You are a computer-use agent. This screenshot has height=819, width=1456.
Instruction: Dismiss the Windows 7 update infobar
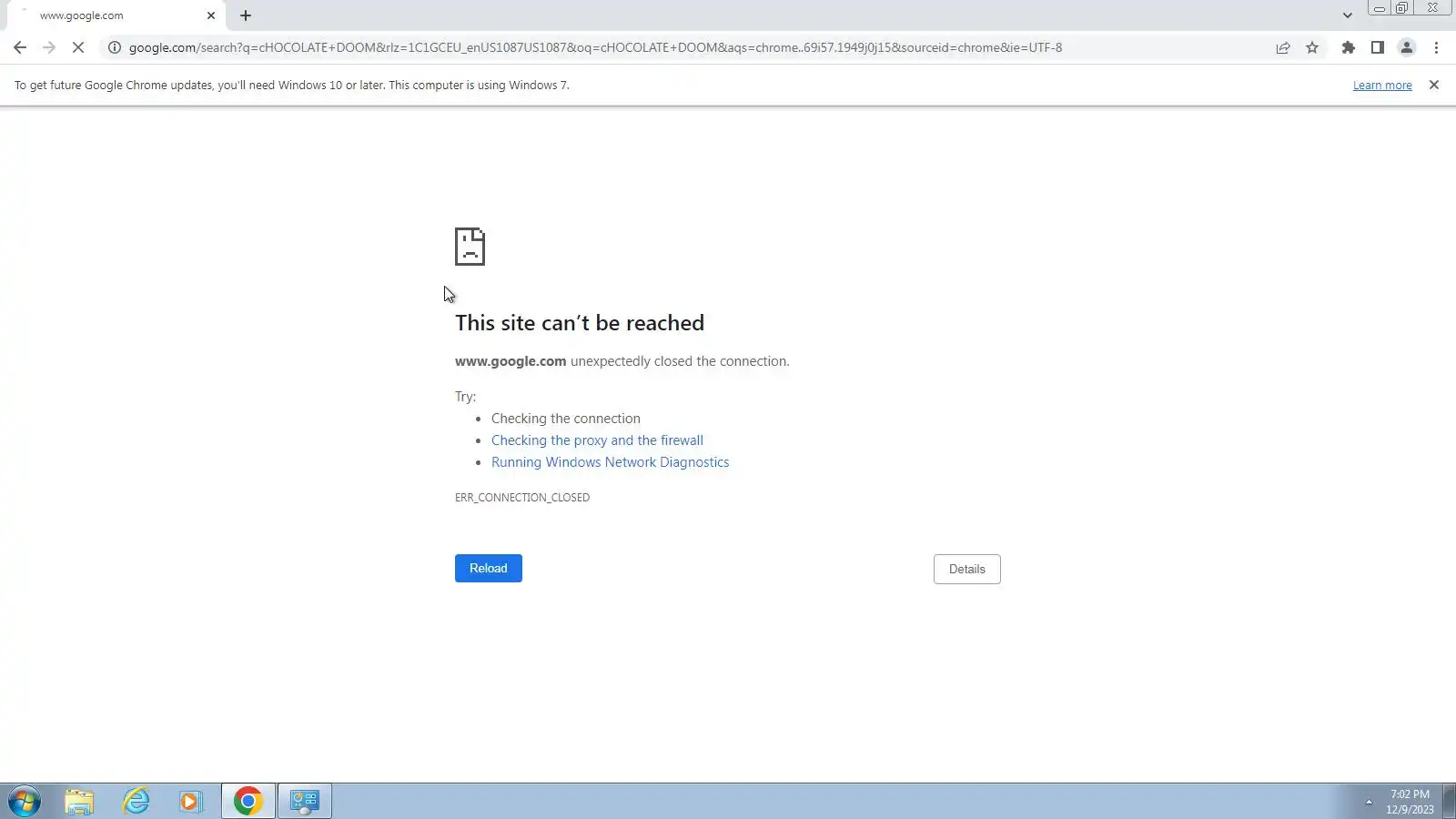[x=1434, y=85]
